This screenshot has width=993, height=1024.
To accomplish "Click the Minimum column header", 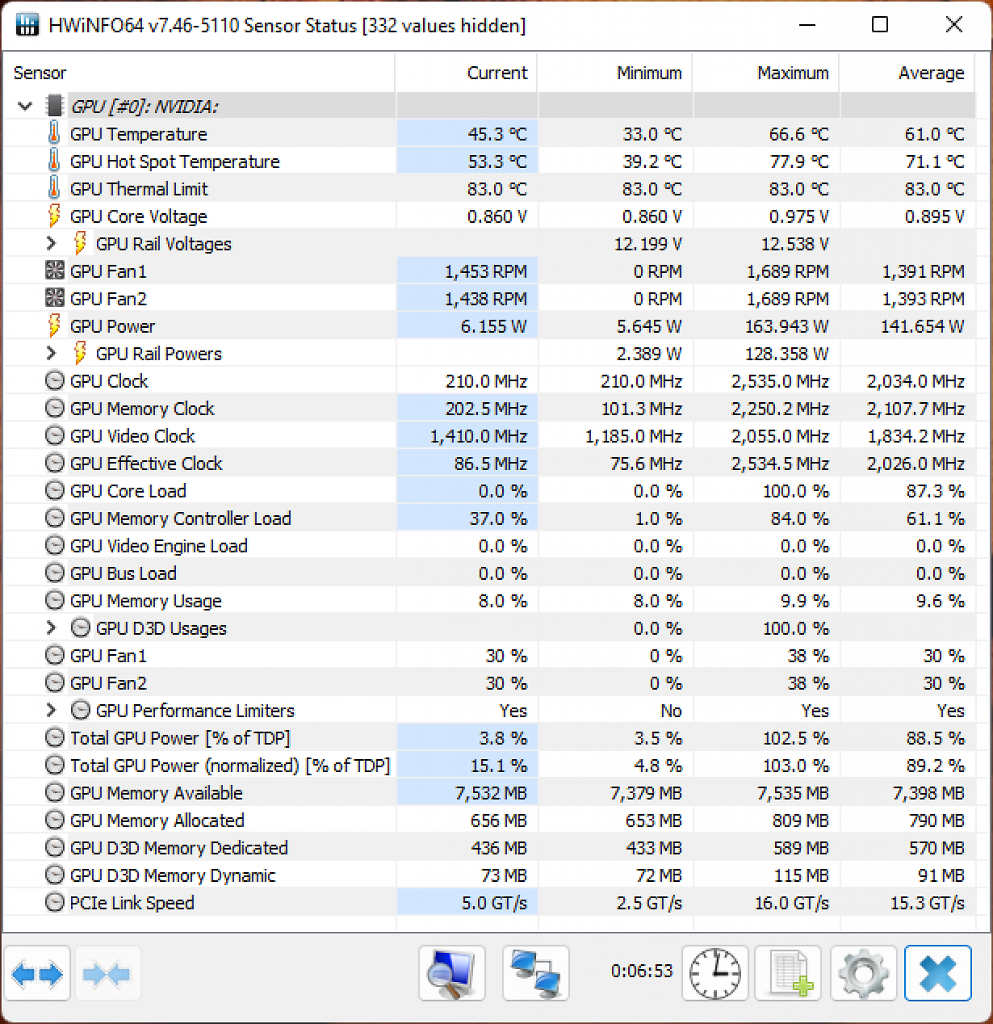I will point(615,72).
